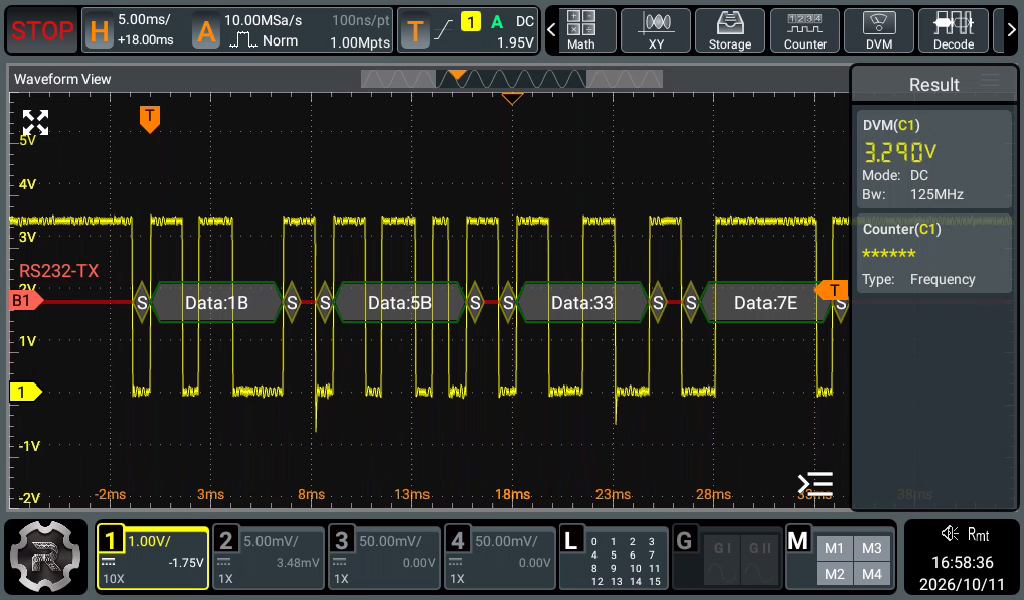Click the 18ms center time axis label
This screenshot has width=1024, height=600.
pyautogui.click(x=512, y=494)
